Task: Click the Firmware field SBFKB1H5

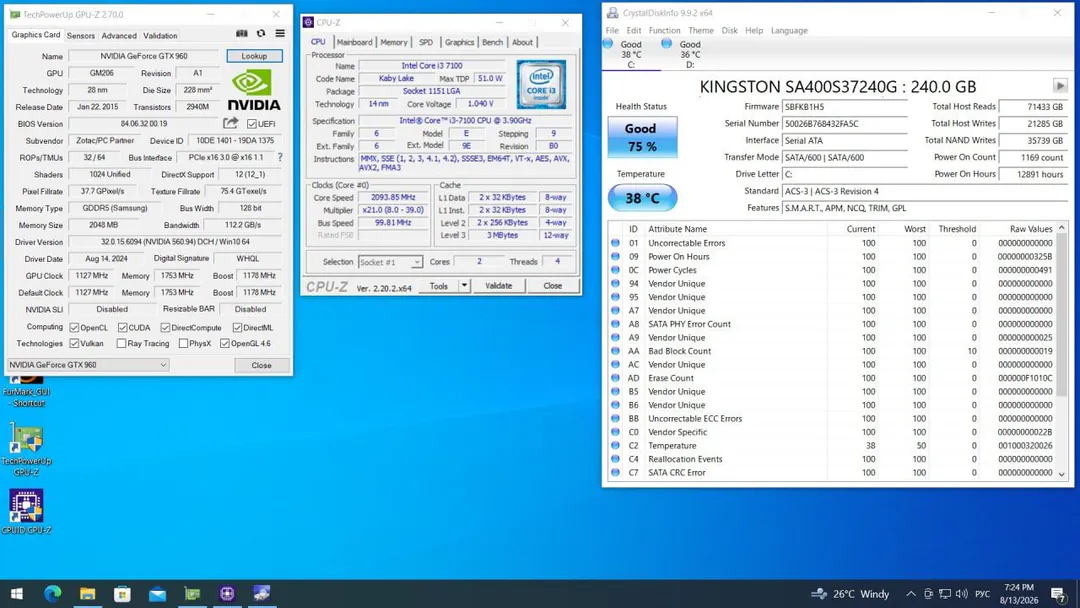Action: (844, 107)
